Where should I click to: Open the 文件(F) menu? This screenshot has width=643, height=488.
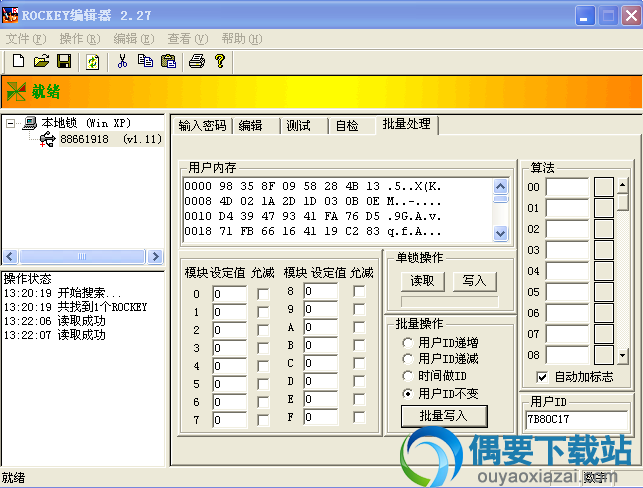(26, 39)
